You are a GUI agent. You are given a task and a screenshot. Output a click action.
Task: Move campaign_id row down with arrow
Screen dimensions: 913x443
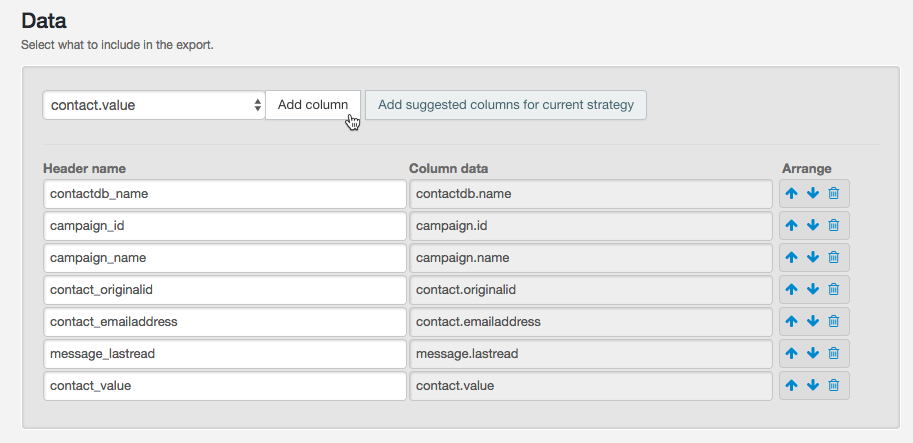812,226
